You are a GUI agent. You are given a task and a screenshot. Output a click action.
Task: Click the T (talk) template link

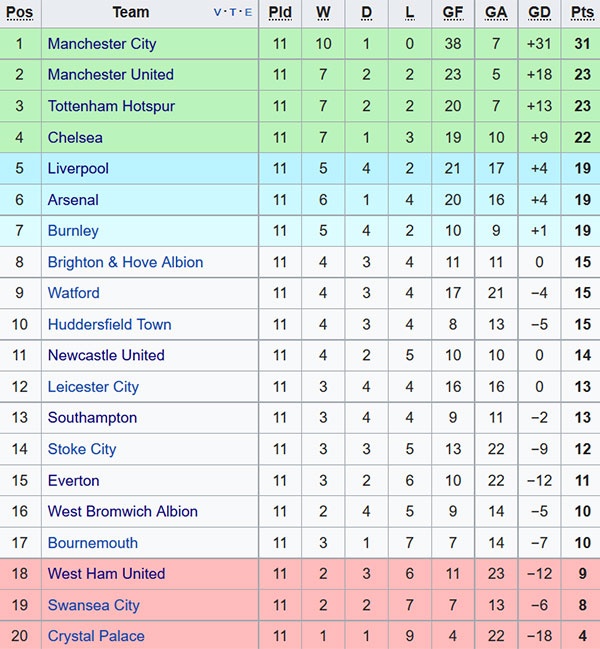(234, 13)
